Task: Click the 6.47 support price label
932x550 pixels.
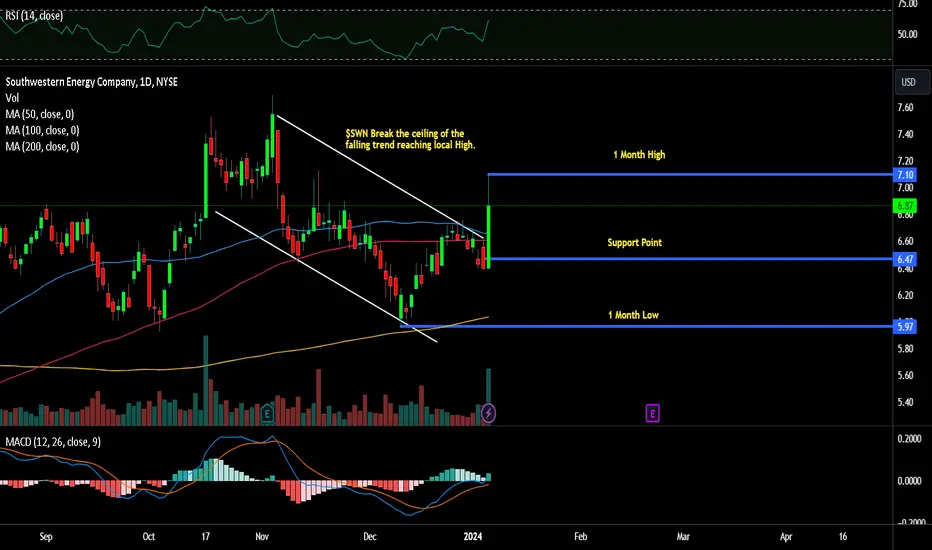Action: [905, 259]
